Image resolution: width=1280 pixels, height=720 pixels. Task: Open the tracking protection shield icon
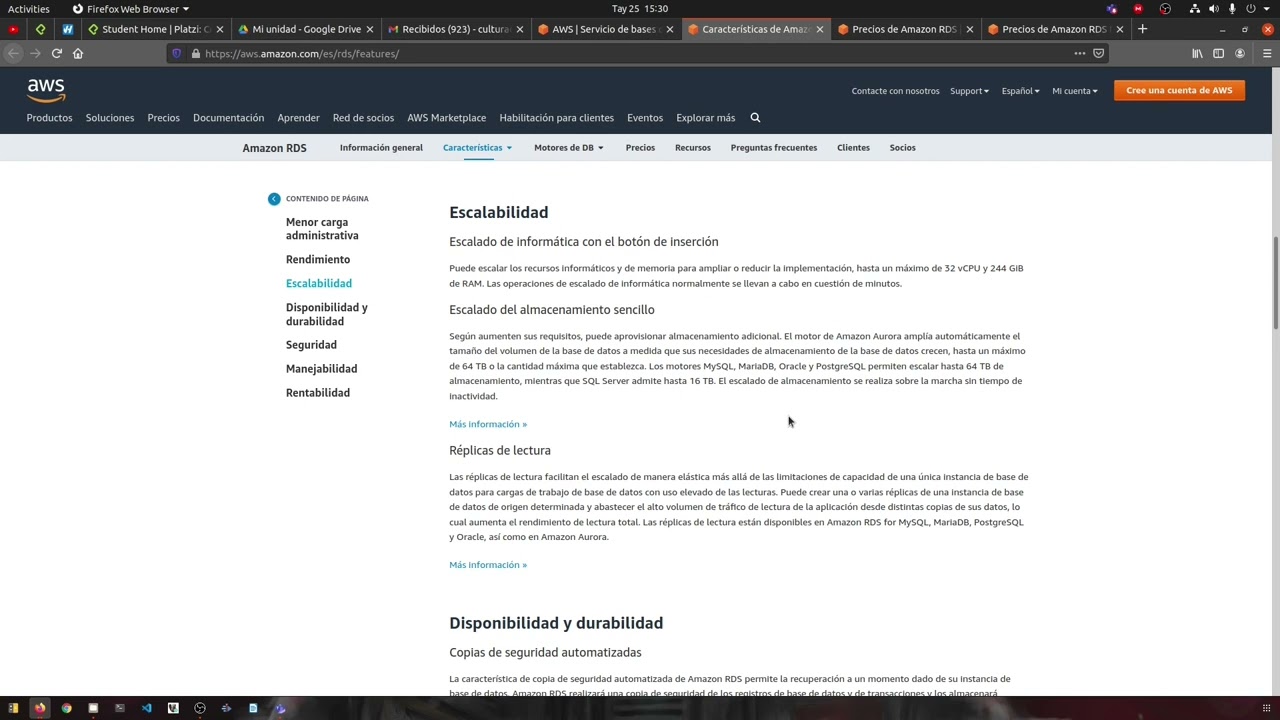[176, 54]
